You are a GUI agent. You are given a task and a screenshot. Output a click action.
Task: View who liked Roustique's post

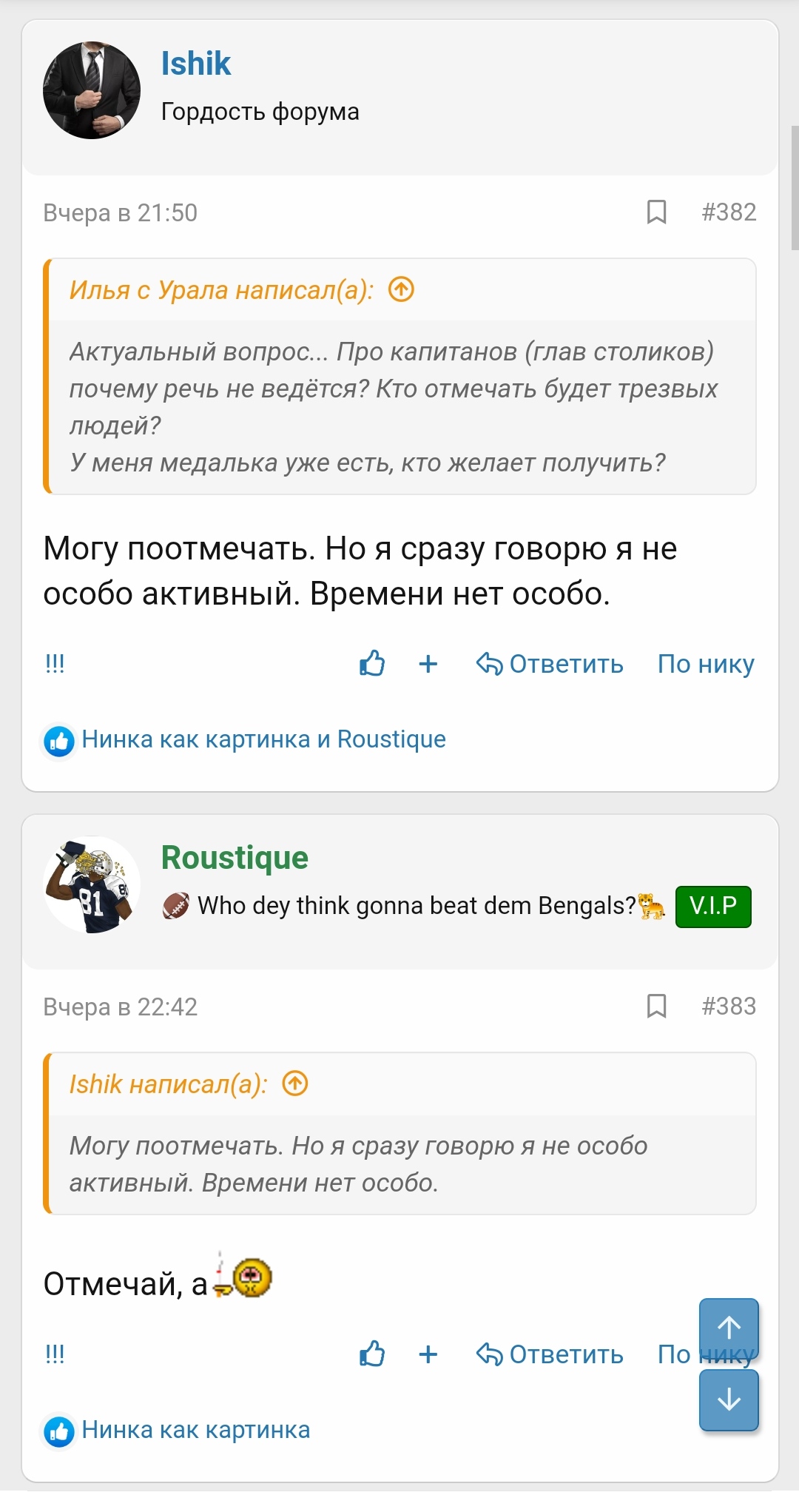coord(195,1430)
